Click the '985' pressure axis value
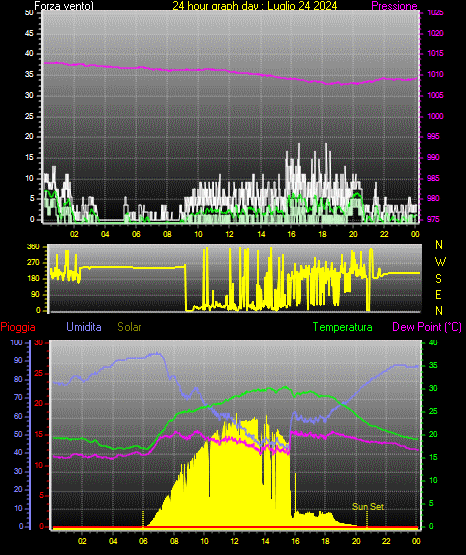The width and height of the screenshot is (466, 555). coord(433,178)
